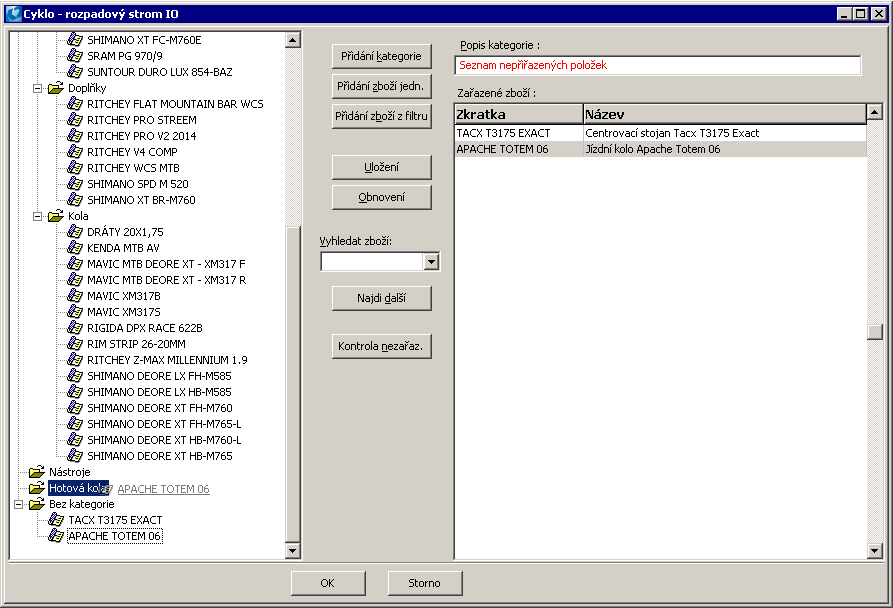Click the item icon beside RITCHEY FLAT MOUNTAIN BAR WCS
This screenshot has width=893, height=608.
(75, 104)
